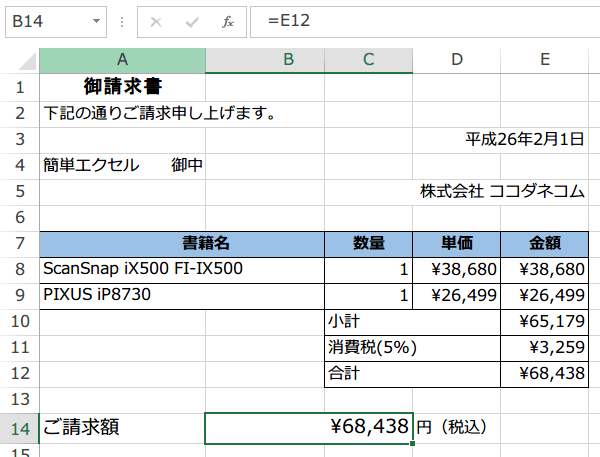Image resolution: width=600 pixels, height=457 pixels.
Task: Click the 消費税(5%) label cell
Action: point(412,348)
